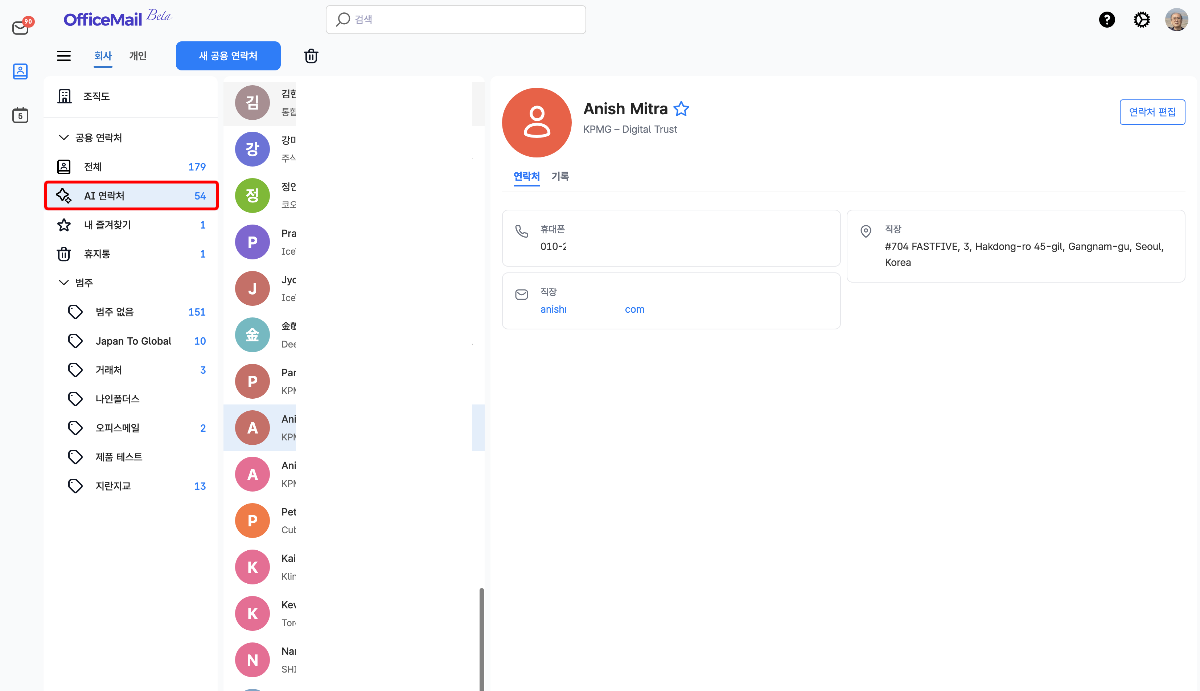Collapse the 범주 category section
The image size is (1200, 691).
64,283
